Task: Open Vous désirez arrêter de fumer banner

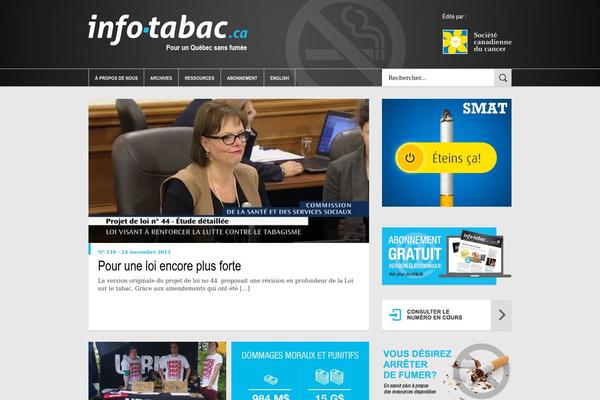Action: click(x=447, y=371)
